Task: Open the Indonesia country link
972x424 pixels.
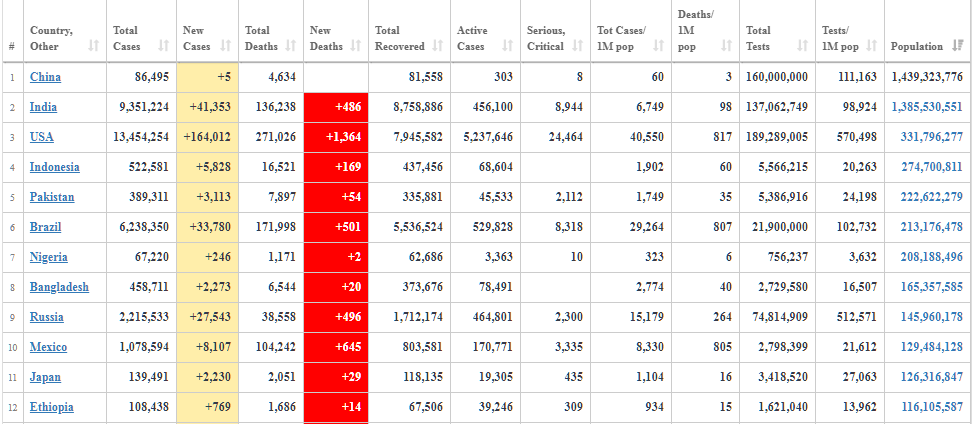Action: point(55,167)
